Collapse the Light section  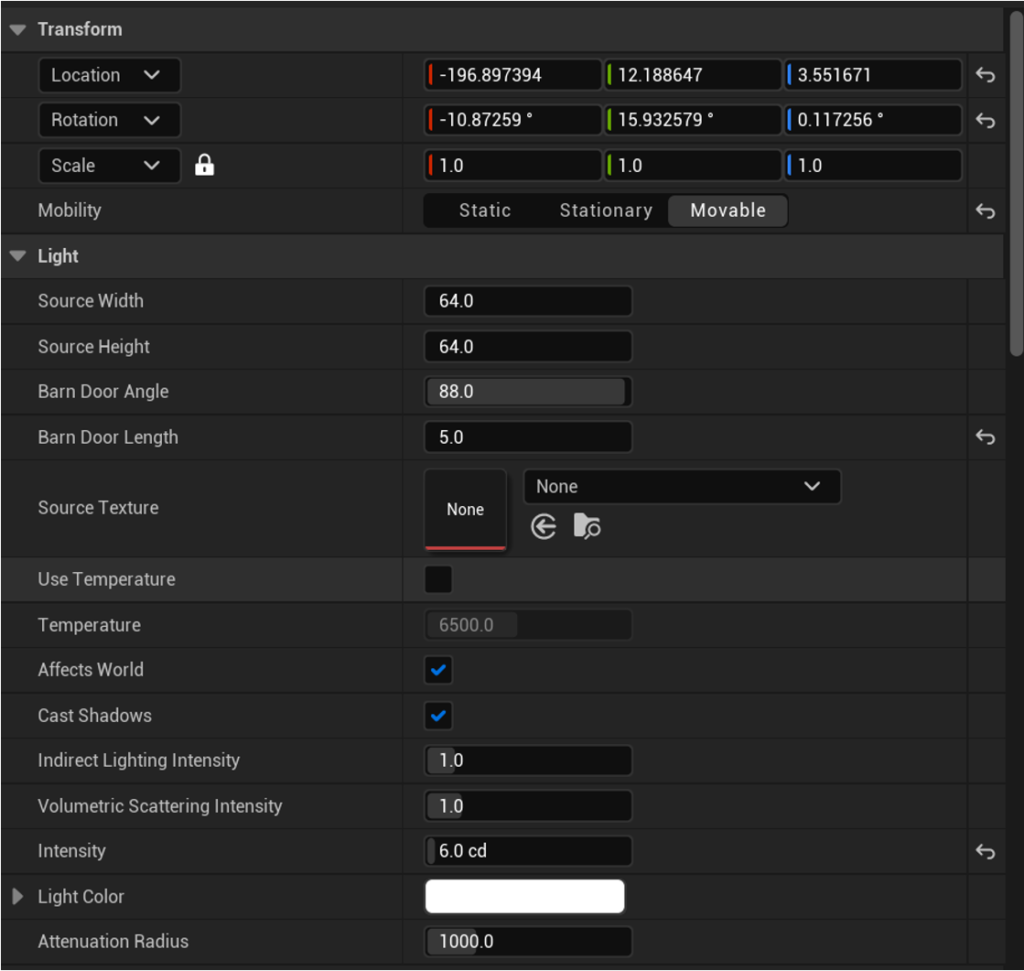click(x=18, y=256)
